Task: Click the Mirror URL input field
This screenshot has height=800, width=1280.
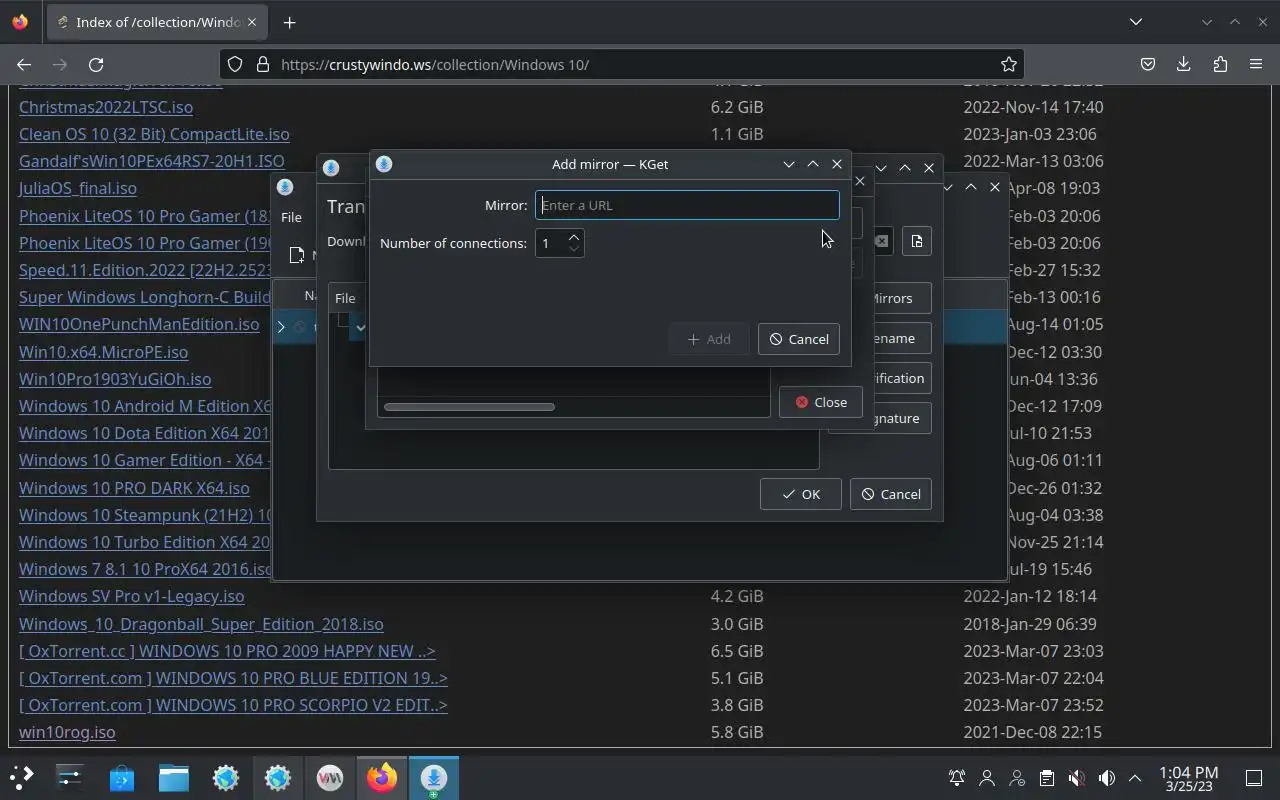Action: (x=687, y=205)
